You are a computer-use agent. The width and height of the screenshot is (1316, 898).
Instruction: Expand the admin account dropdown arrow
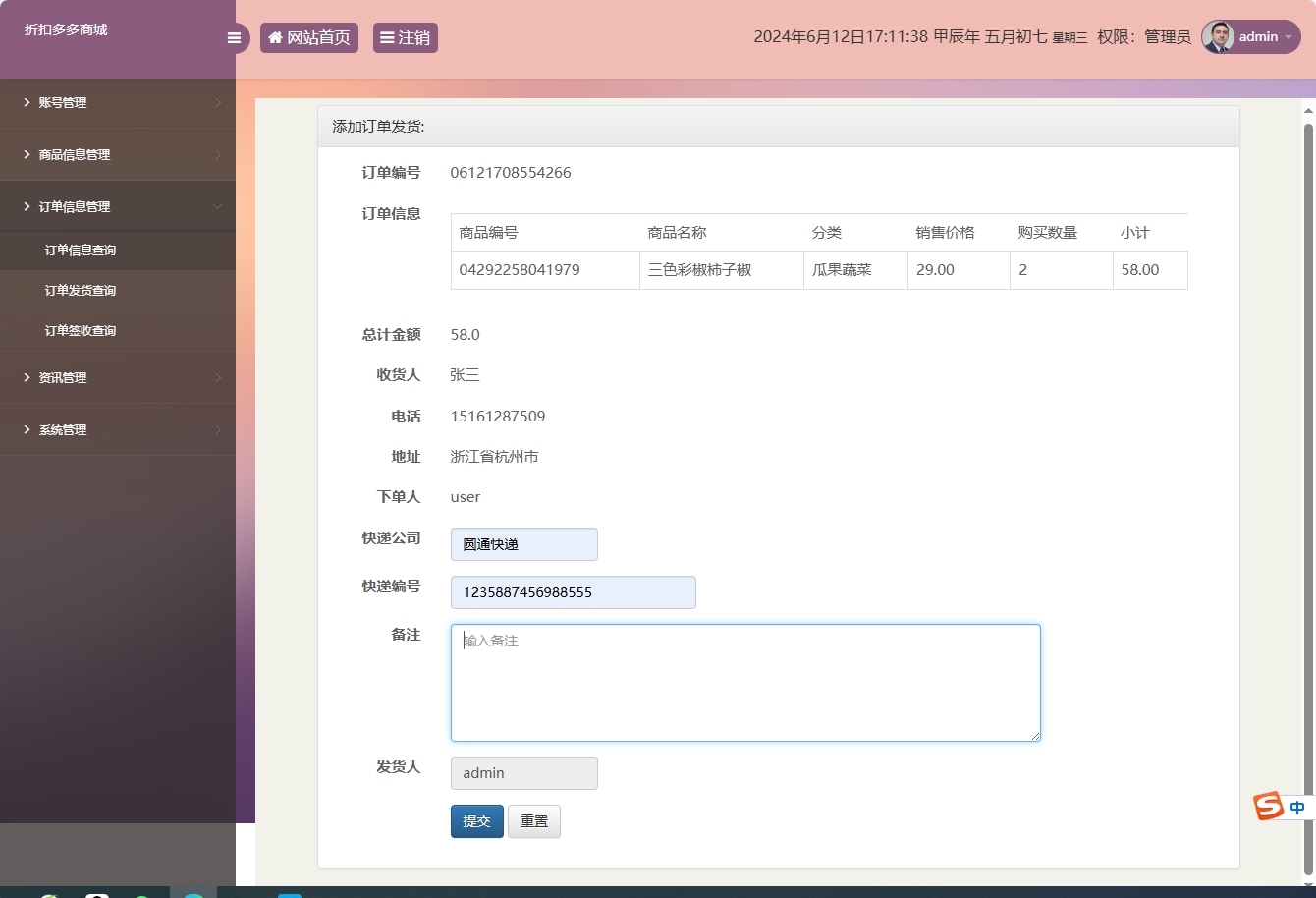pyautogui.click(x=1288, y=37)
